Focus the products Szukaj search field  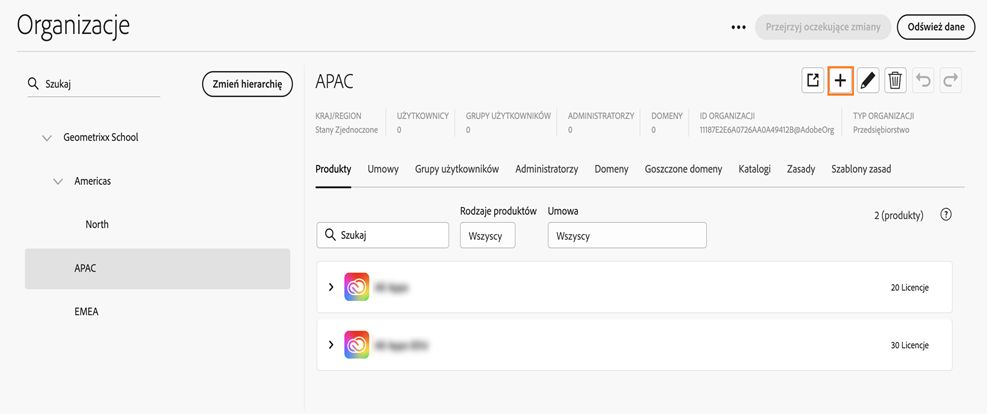383,235
